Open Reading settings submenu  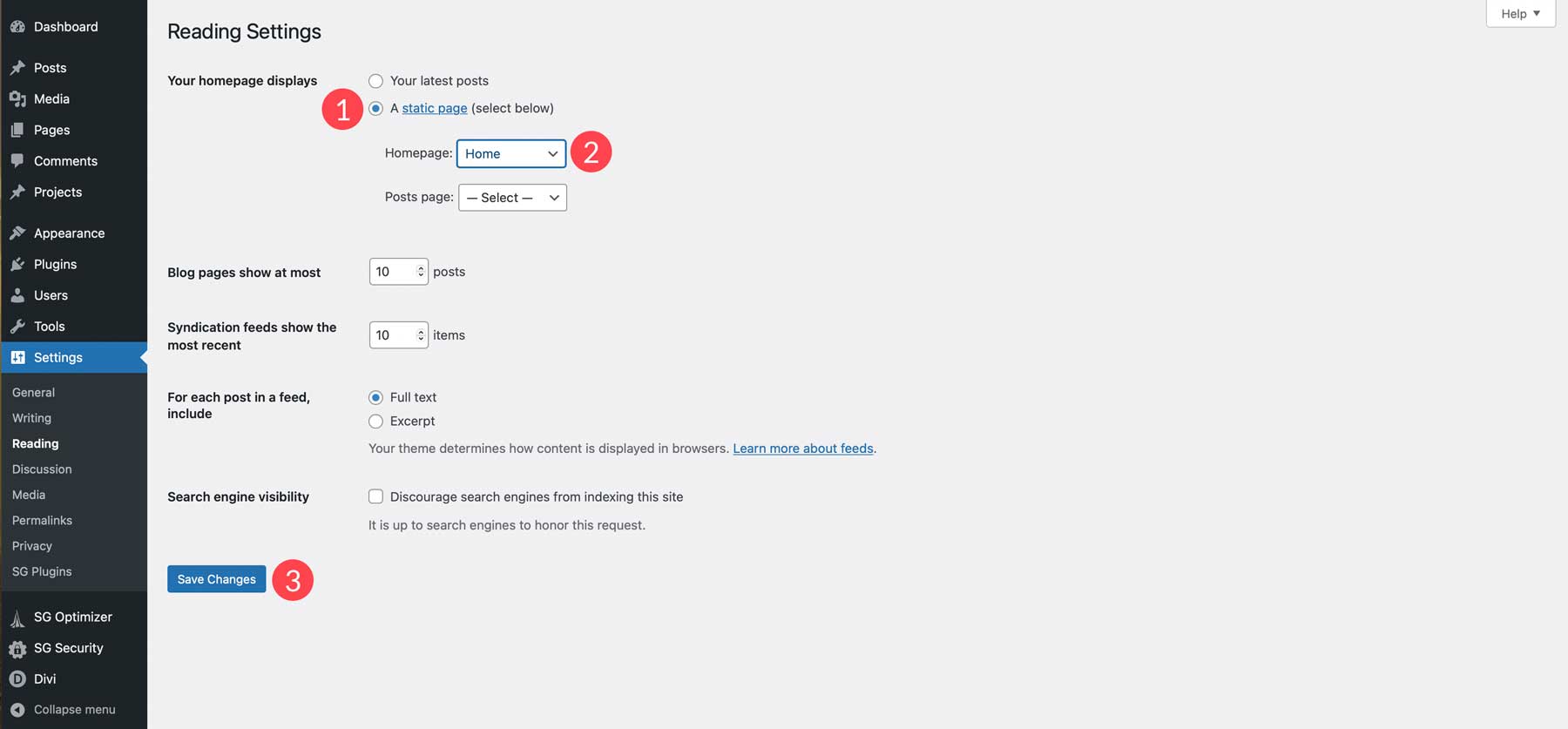(x=36, y=443)
